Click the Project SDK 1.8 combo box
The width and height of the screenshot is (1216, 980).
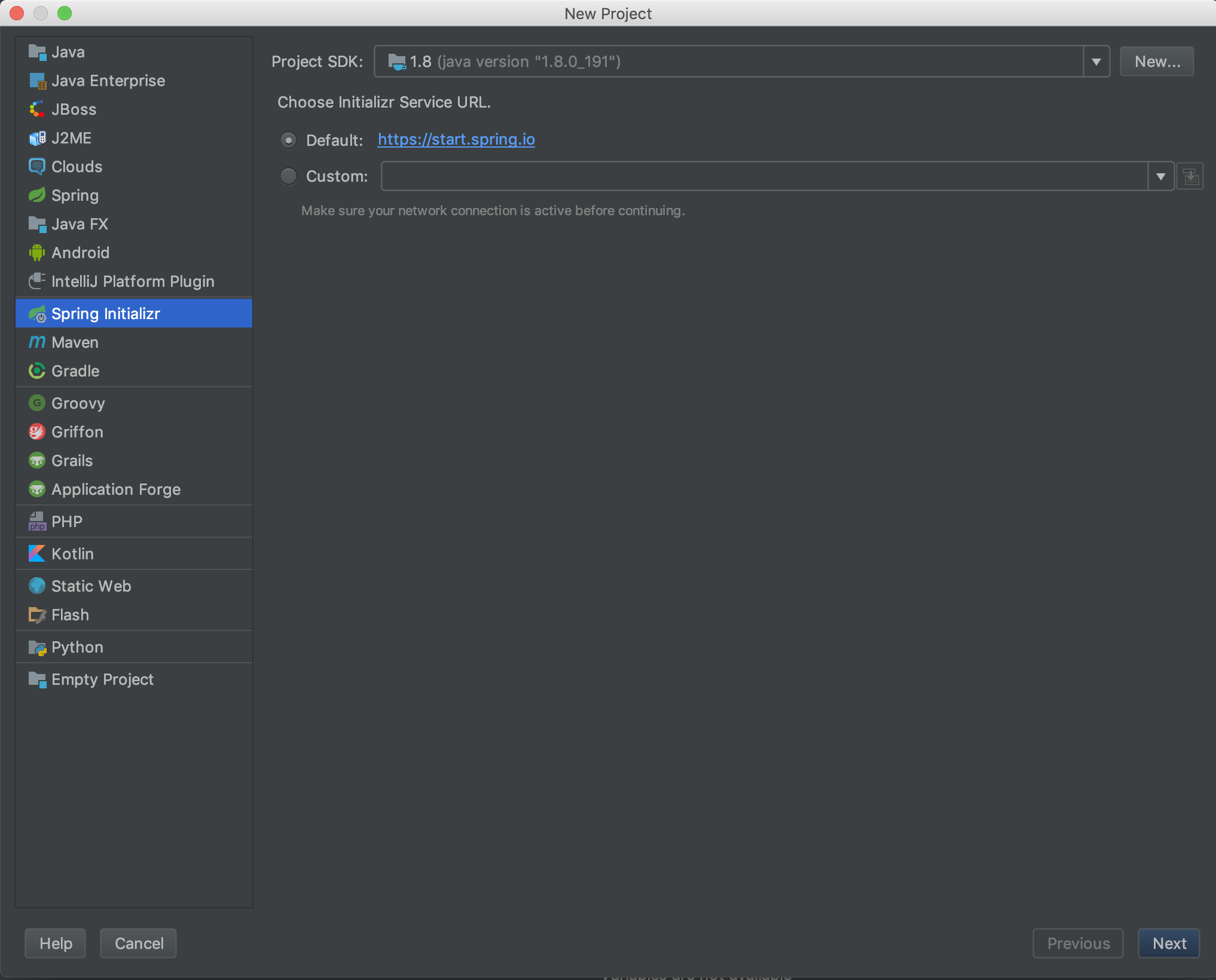click(728, 62)
